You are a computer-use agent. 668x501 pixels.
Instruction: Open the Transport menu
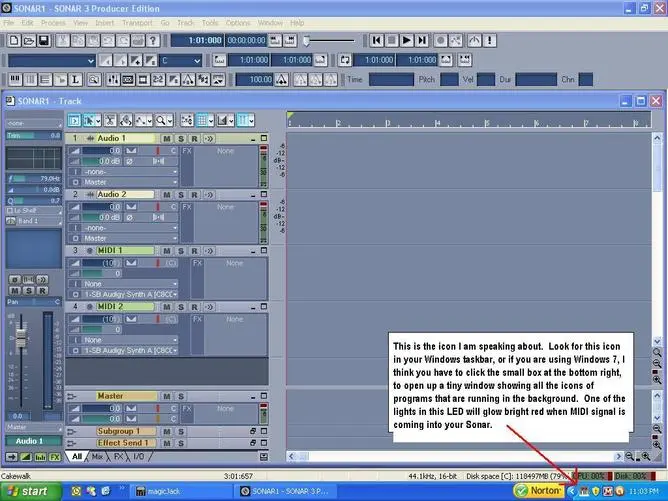[x=137, y=23]
